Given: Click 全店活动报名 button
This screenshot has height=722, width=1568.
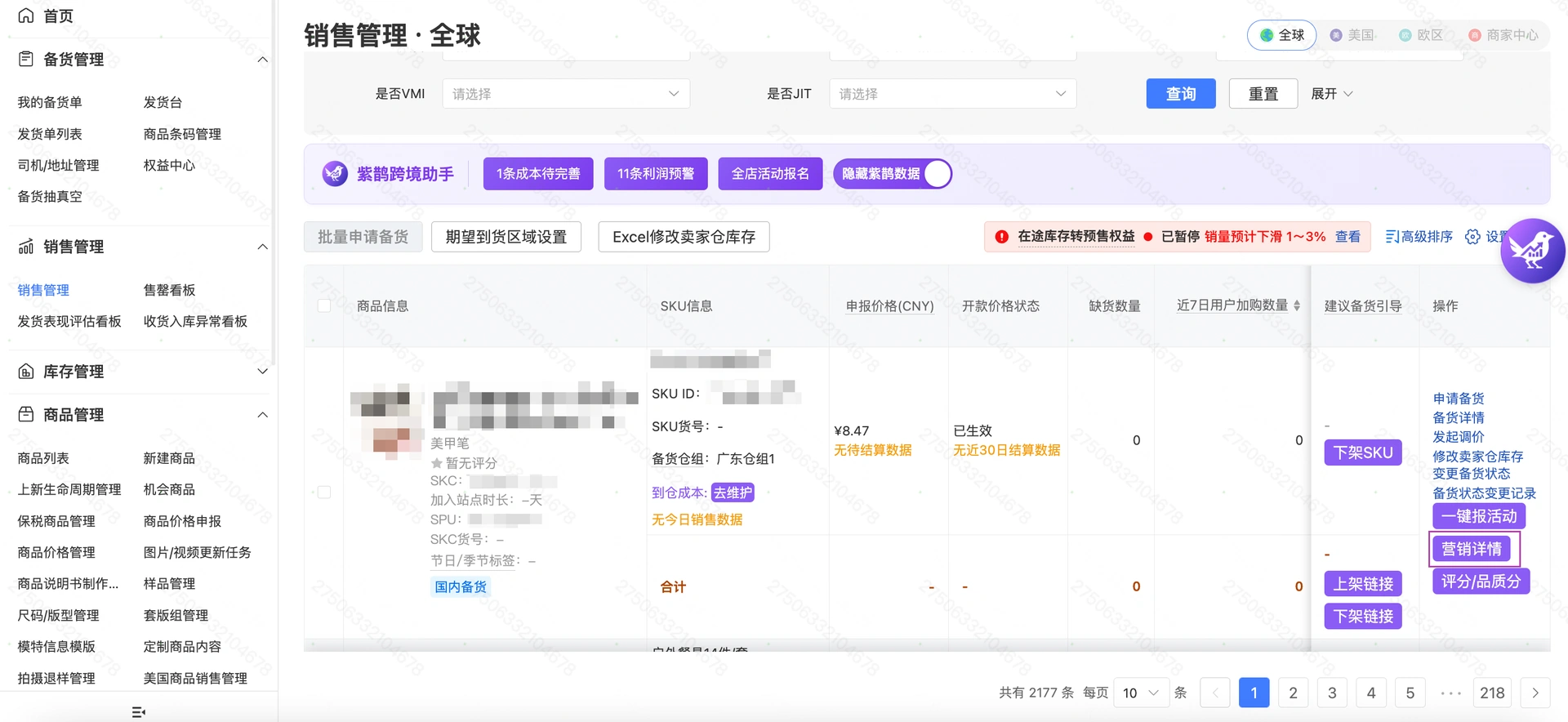Looking at the screenshot, I should tap(770, 173).
